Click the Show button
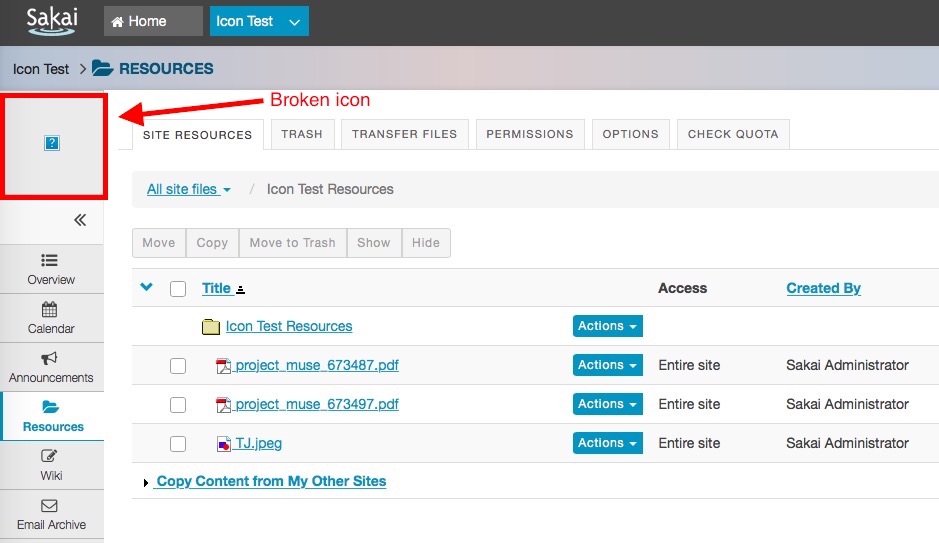 [x=374, y=242]
